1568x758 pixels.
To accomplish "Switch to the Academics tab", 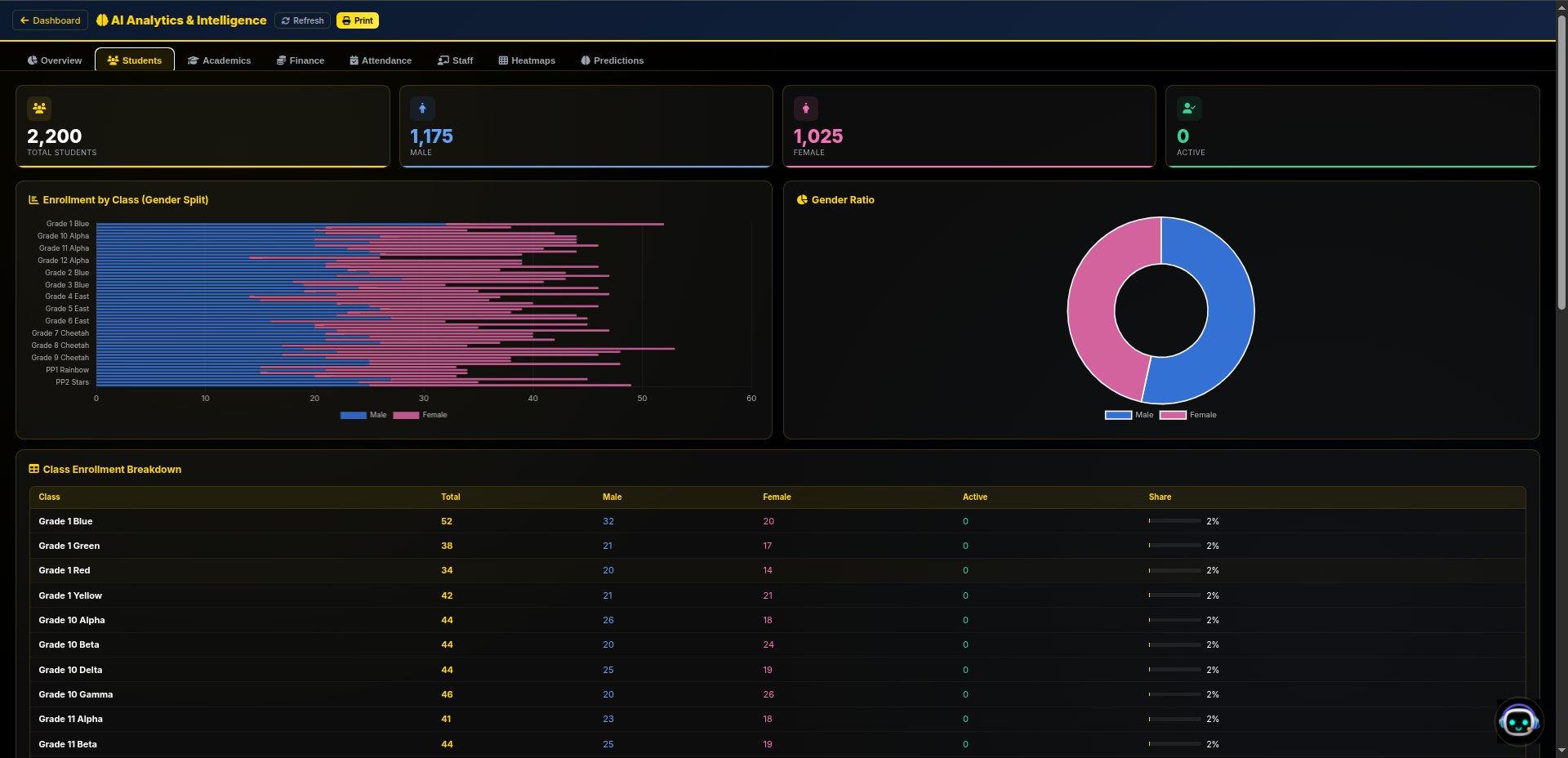I will point(219,60).
